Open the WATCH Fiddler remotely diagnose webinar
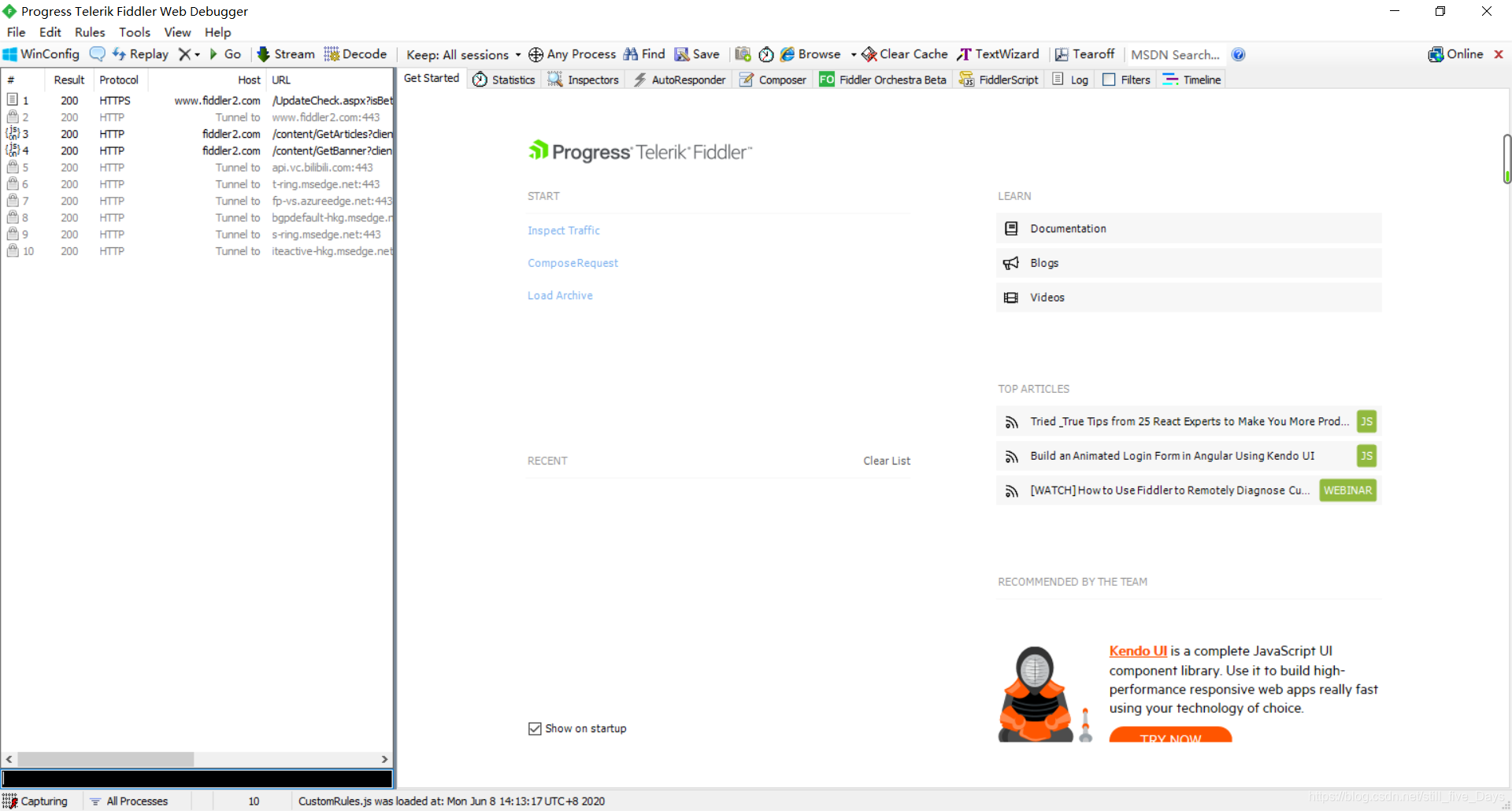1512x811 pixels. coord(1188,490)
